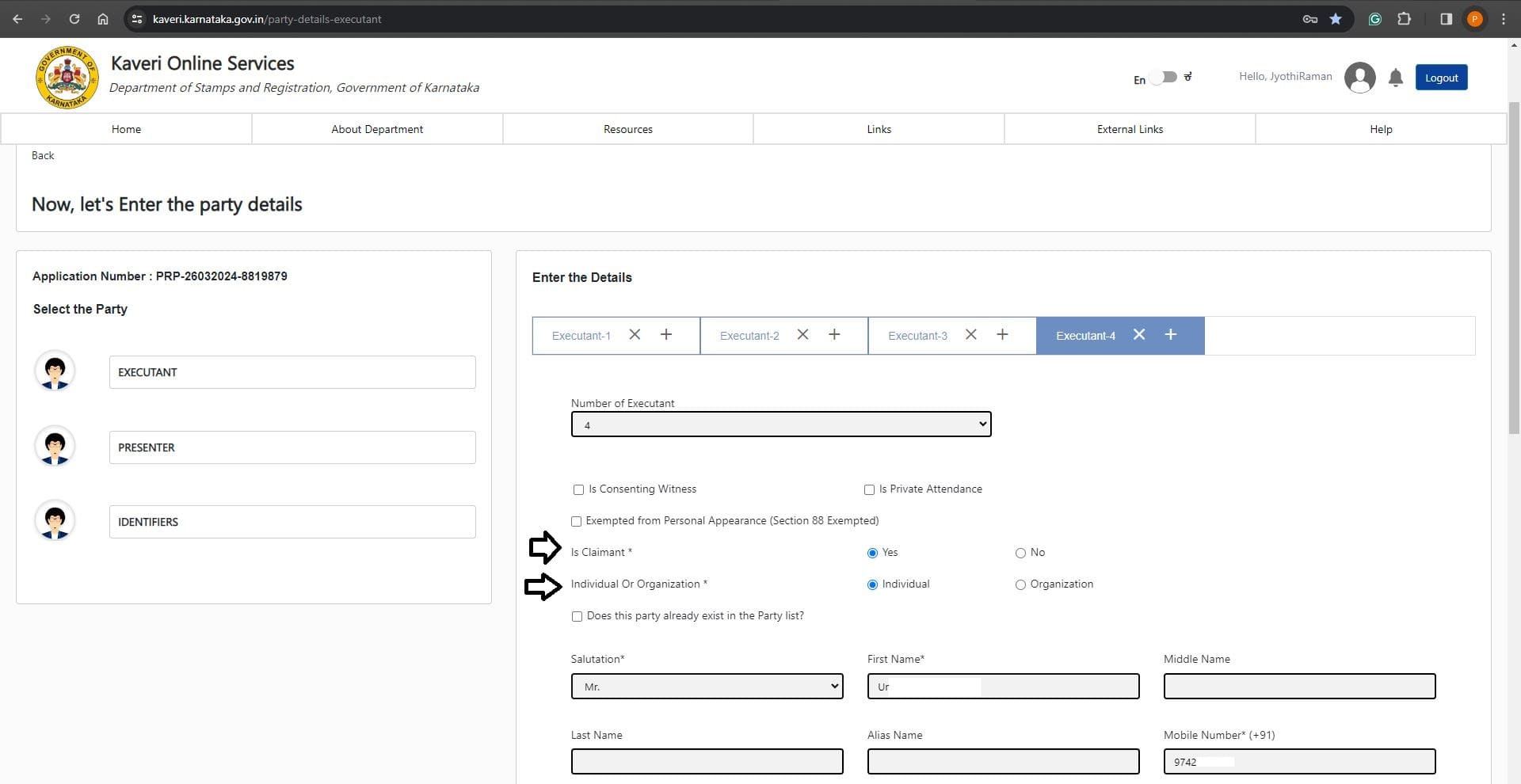This screenshot has height=784, width=1521.
Task: Close the Executant-4 tab with X icon
Action: click(x=1138, y=335)
